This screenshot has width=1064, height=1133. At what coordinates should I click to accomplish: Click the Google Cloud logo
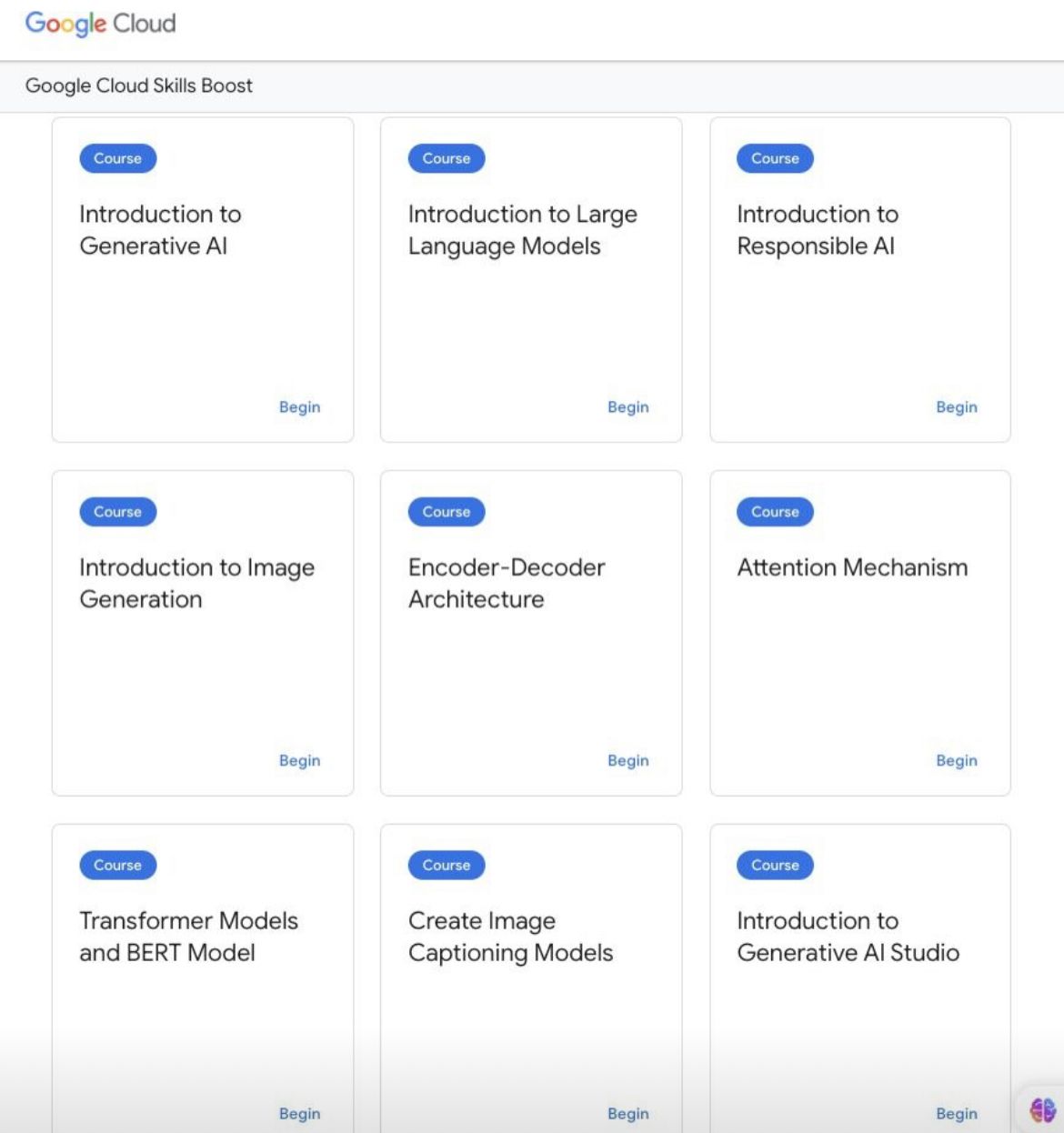point(100,24)
